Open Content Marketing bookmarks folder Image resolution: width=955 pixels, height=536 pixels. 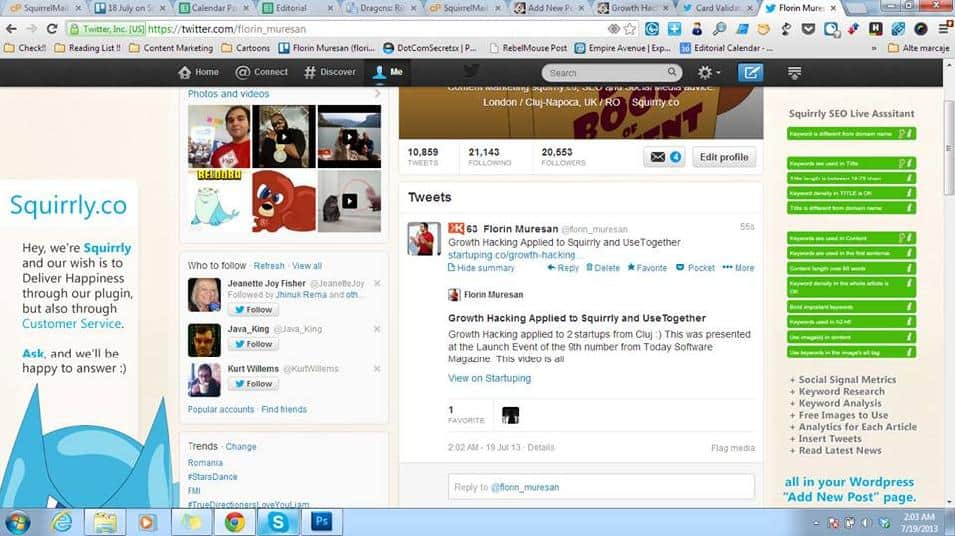click(x=171, y=48)
